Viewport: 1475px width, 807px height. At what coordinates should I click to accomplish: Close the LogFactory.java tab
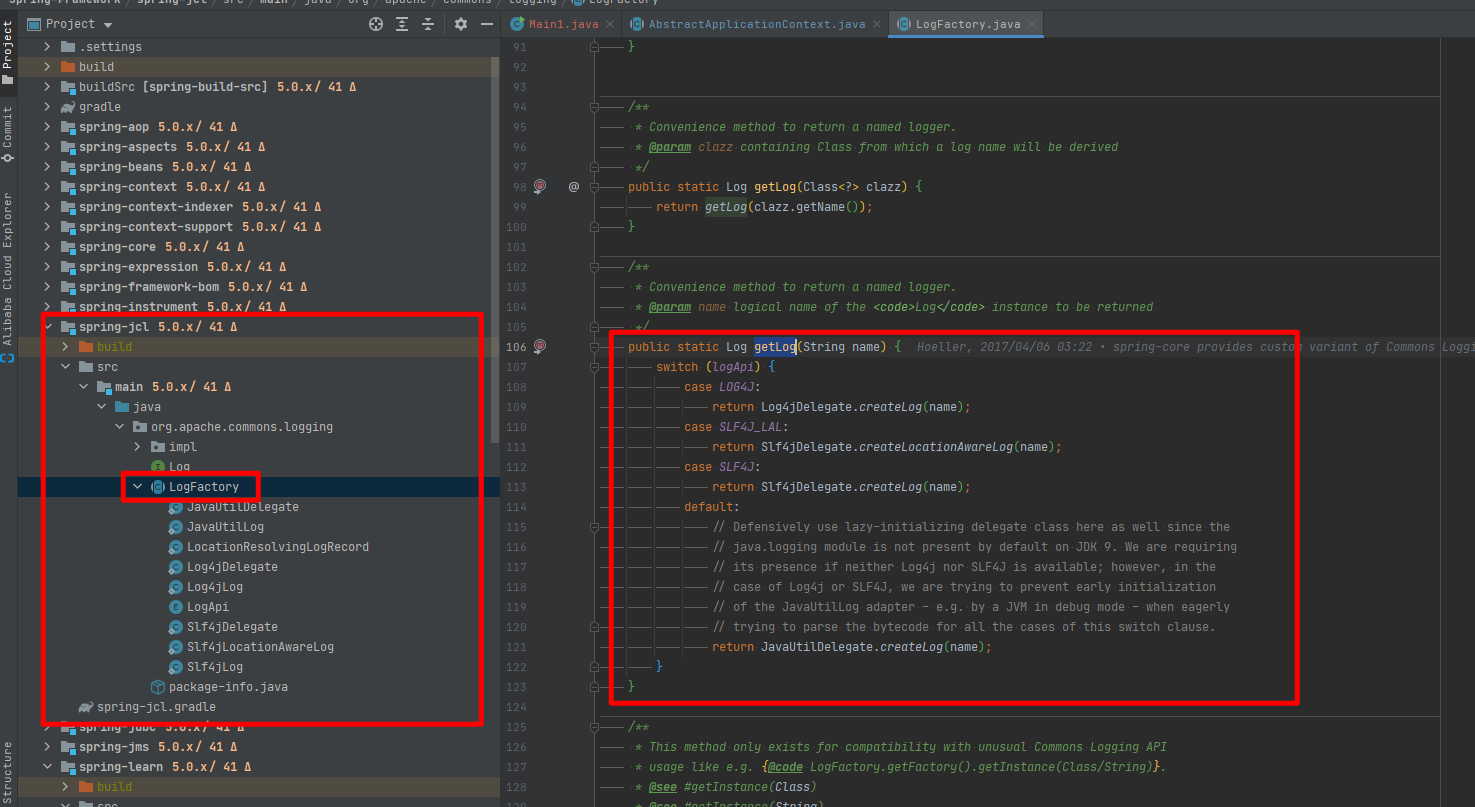click(1031, 24)
